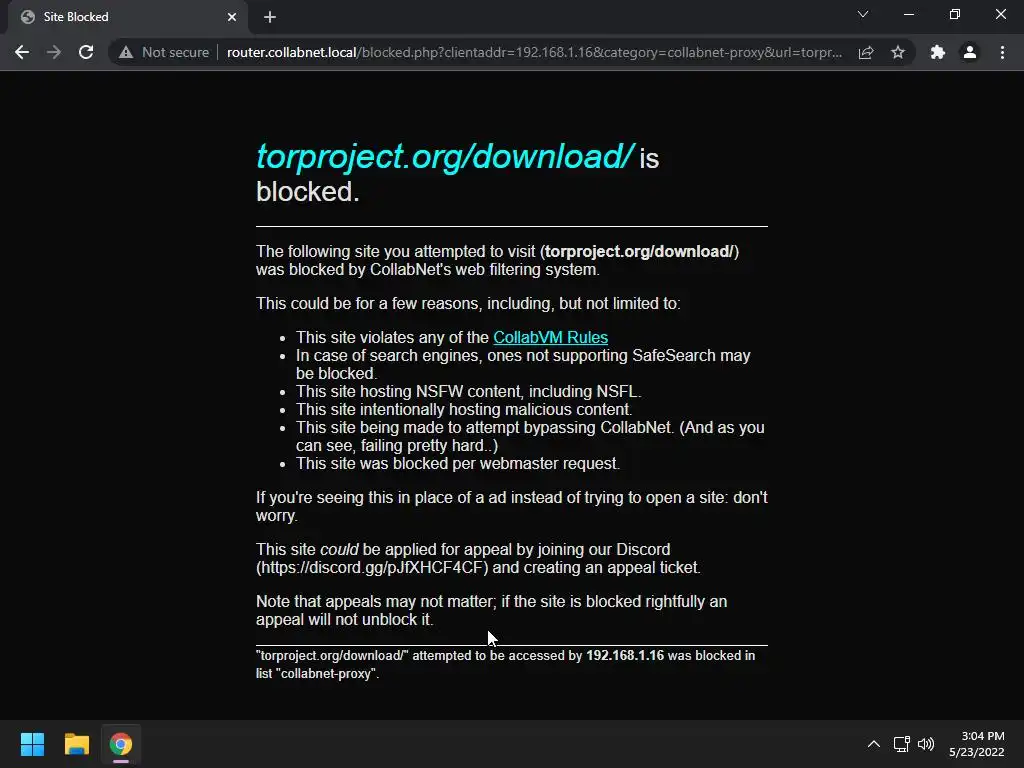
Task: Open the Windows Start menu
Action: click(x=33, y=744)
